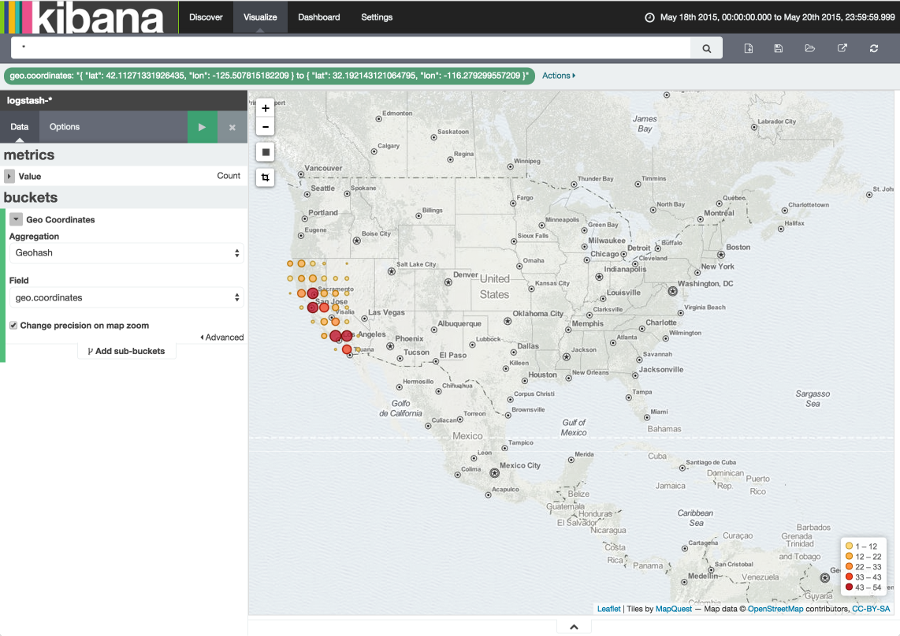This screenshot has width=900, height=636.
Task: Refresh the visualization data
Action: tap(874, 47)
